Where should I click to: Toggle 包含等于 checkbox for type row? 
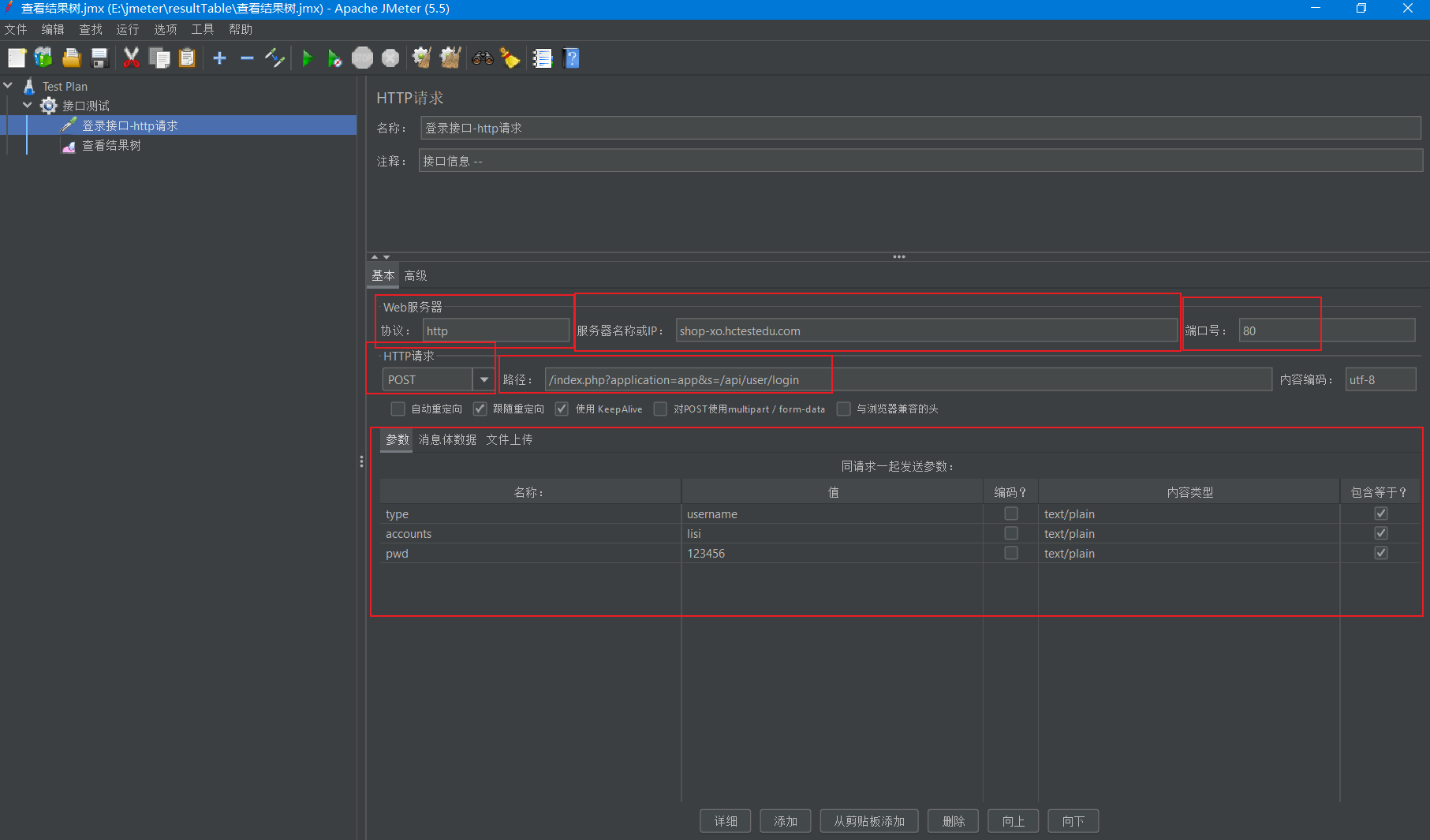1380,513
